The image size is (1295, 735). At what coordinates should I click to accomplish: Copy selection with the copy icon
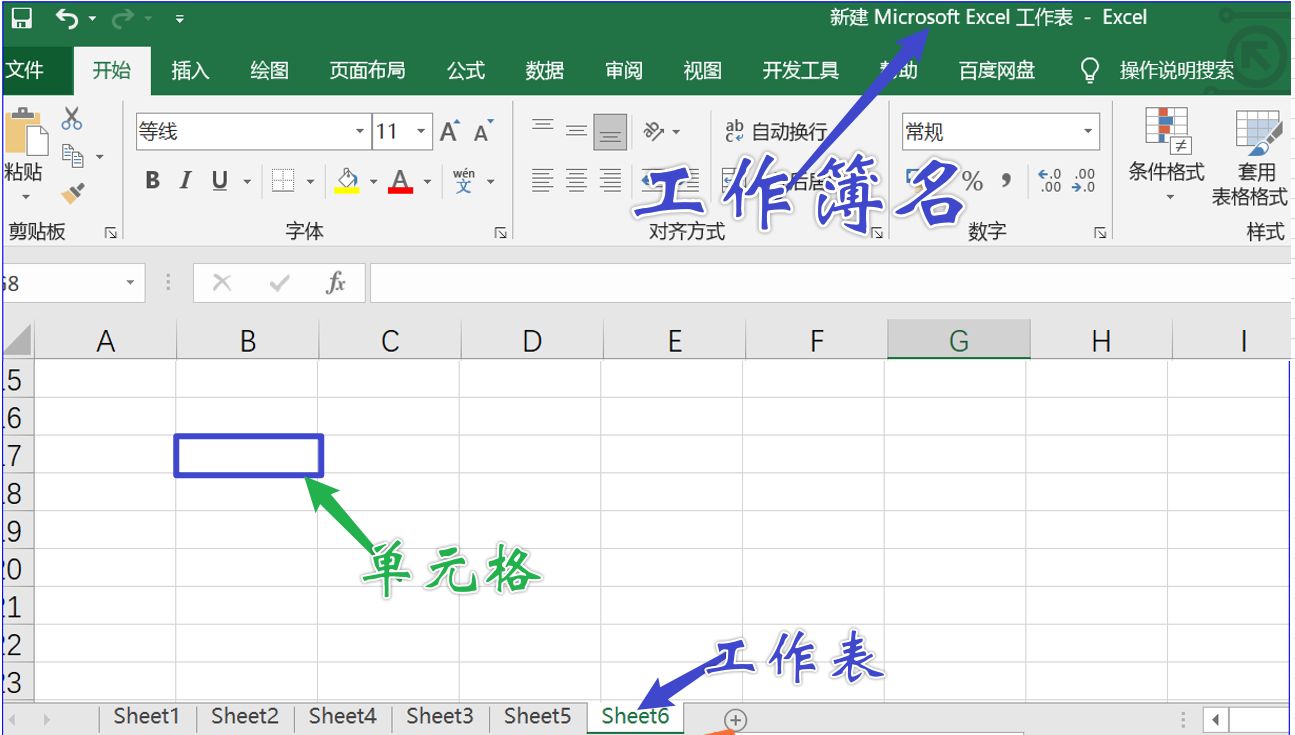pos(73,156)
